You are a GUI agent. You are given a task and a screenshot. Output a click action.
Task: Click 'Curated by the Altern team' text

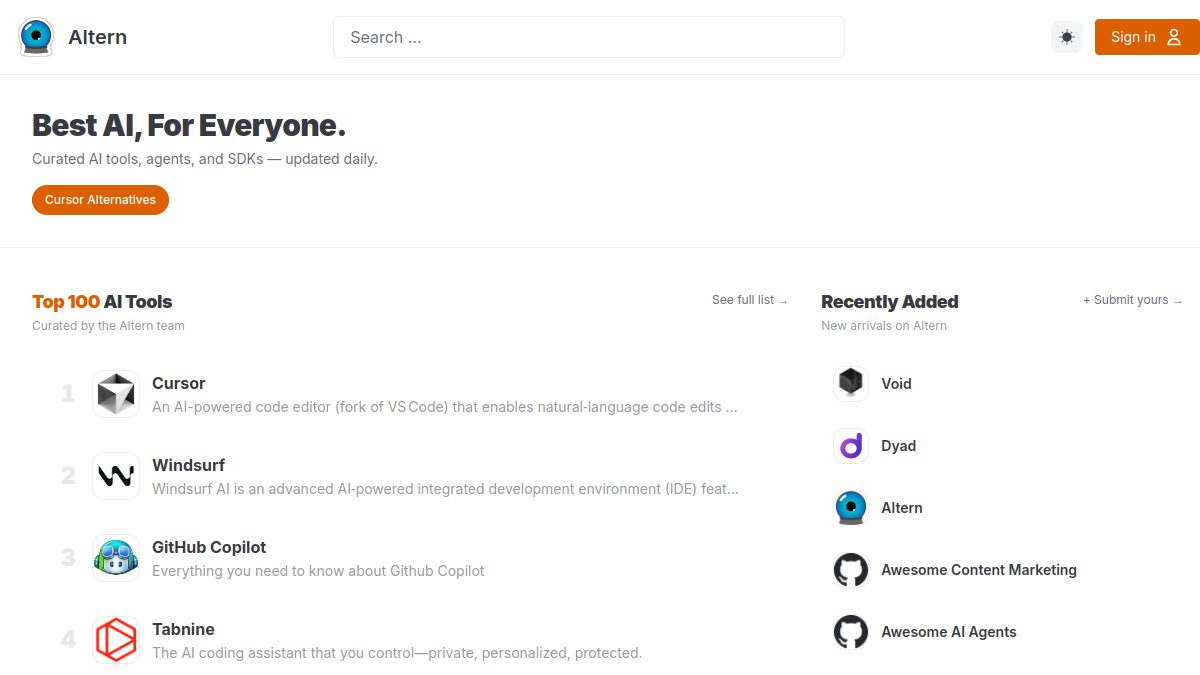tap(108, 326)
